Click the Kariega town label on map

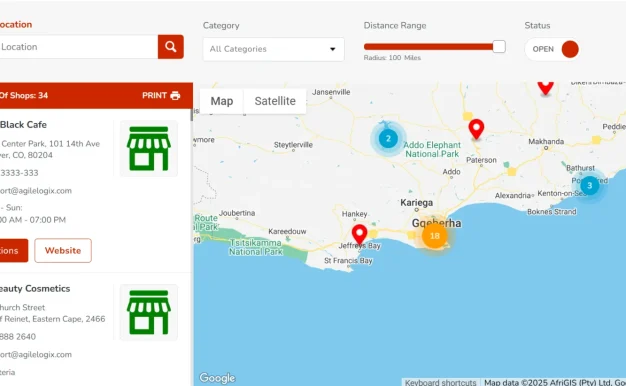pos(416,202)
